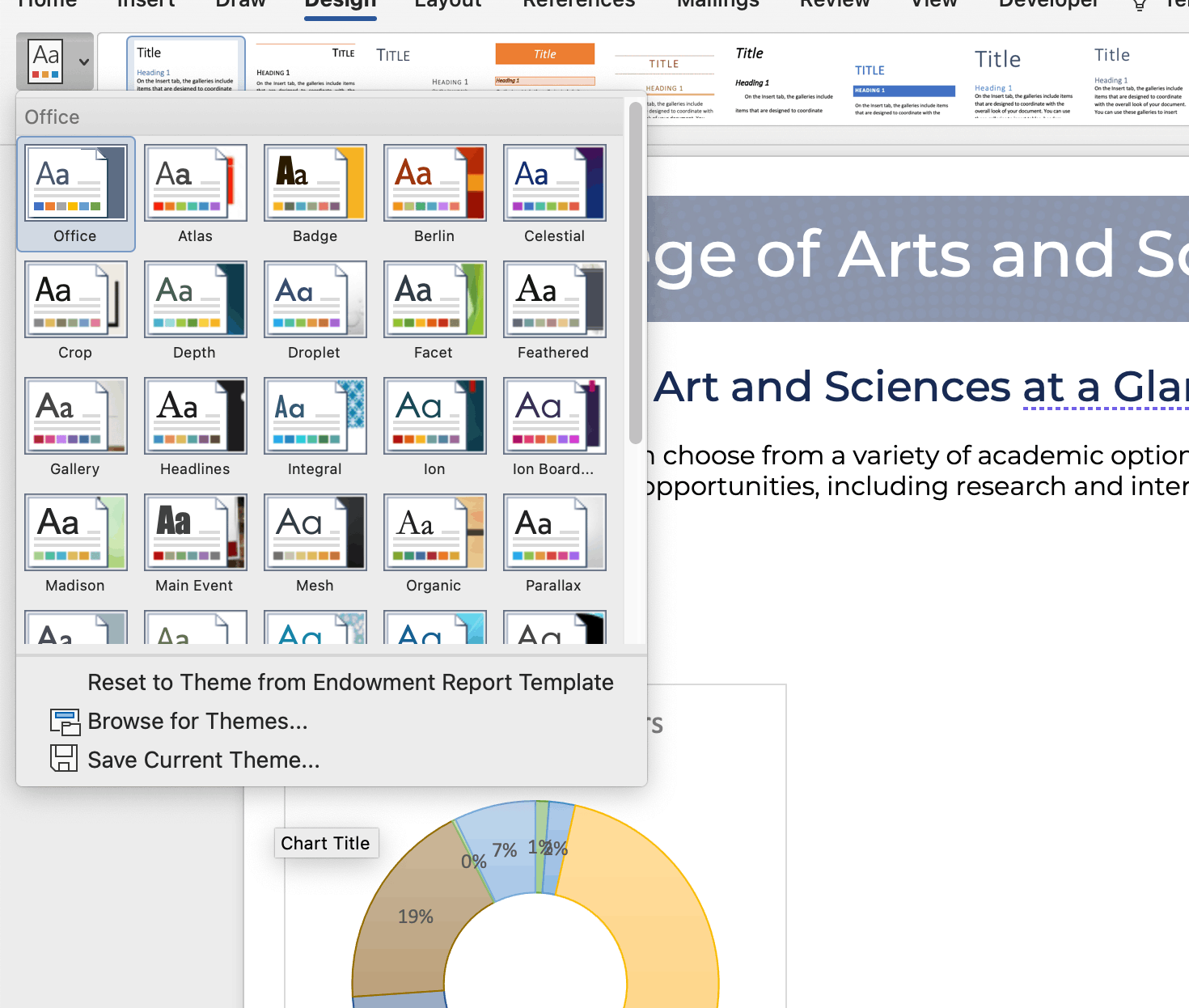
Task: Apply style set with blue Heading 1 bar
Action: [903, 91]
